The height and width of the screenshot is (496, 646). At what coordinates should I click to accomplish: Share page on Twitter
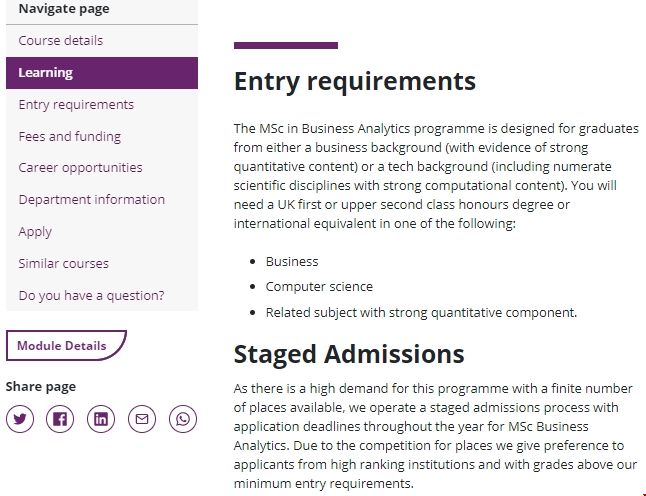(20, 419)
